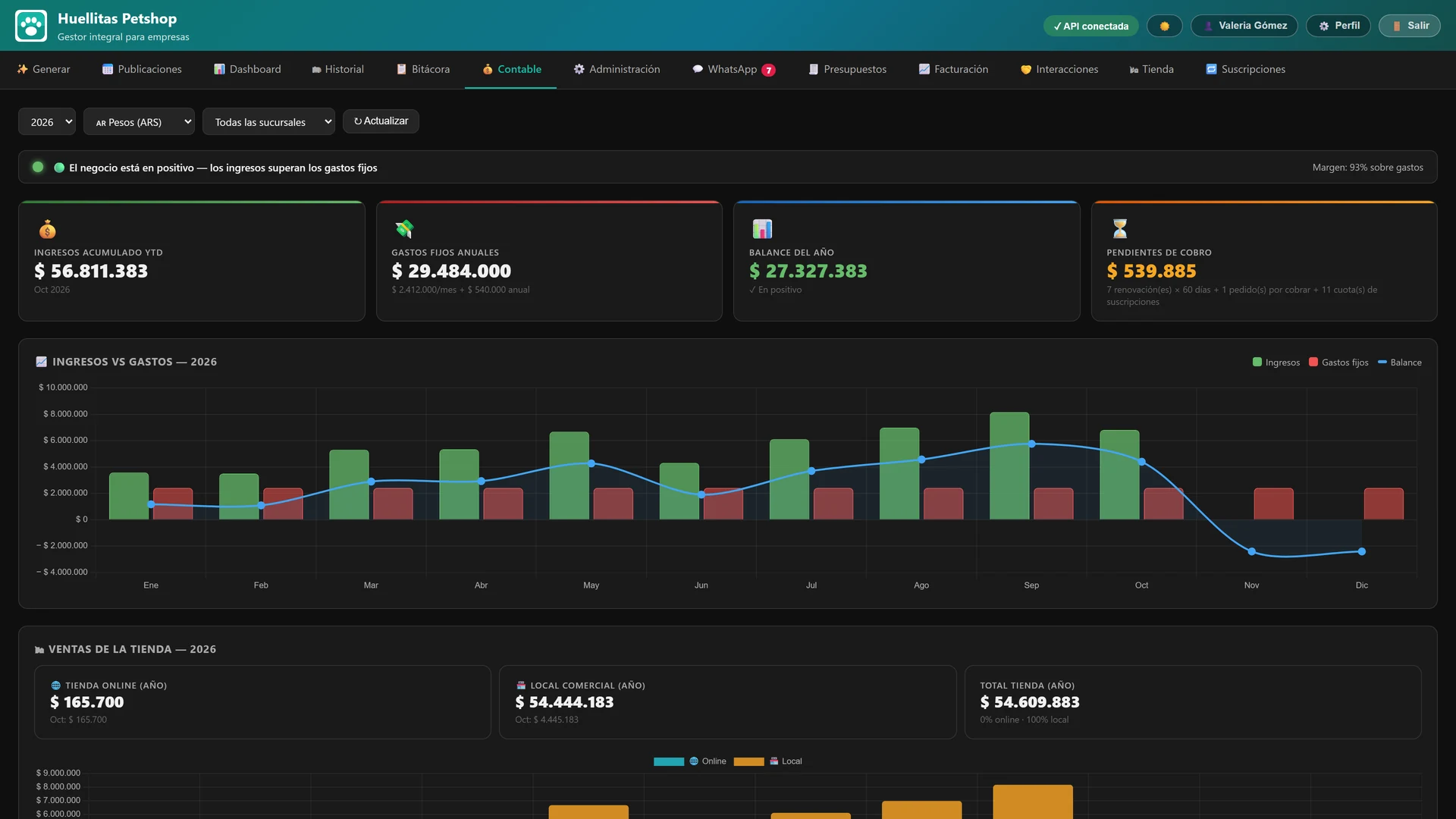1456x819 pixels.
Task: Click the Actualizar refresh button
Action: pos(381,121)
